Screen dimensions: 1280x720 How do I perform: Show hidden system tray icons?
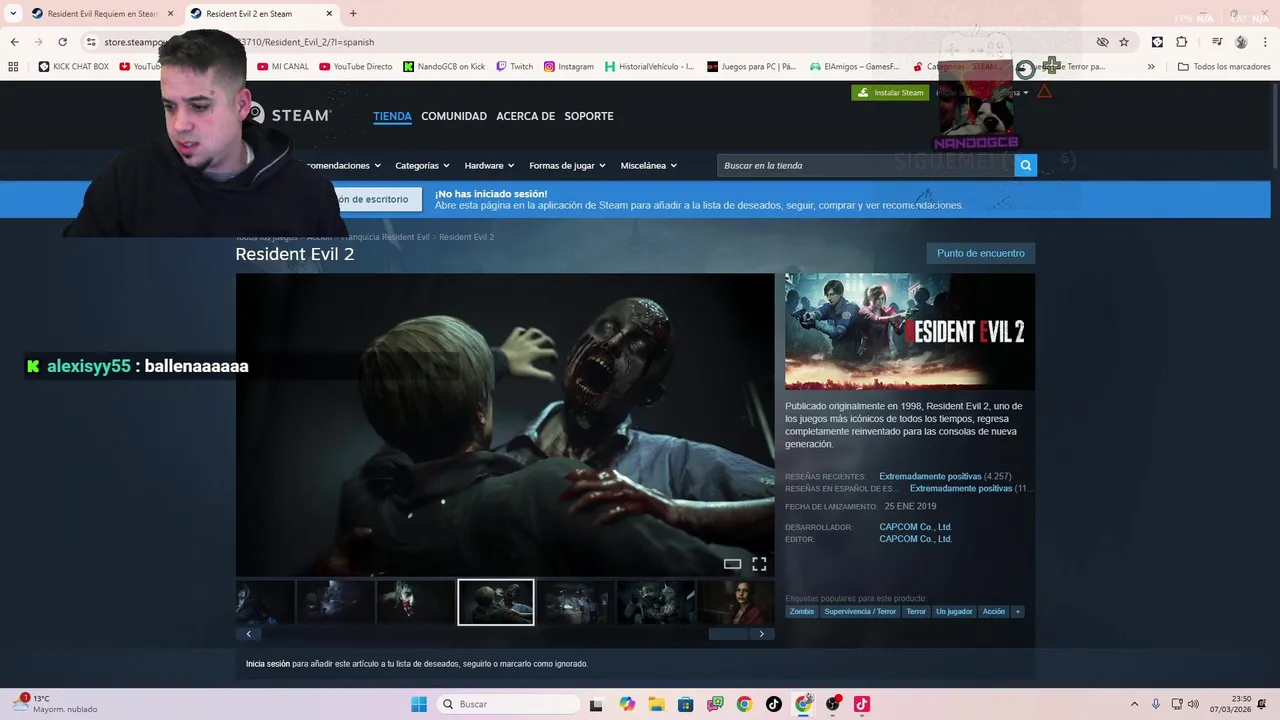[1134, 704]
